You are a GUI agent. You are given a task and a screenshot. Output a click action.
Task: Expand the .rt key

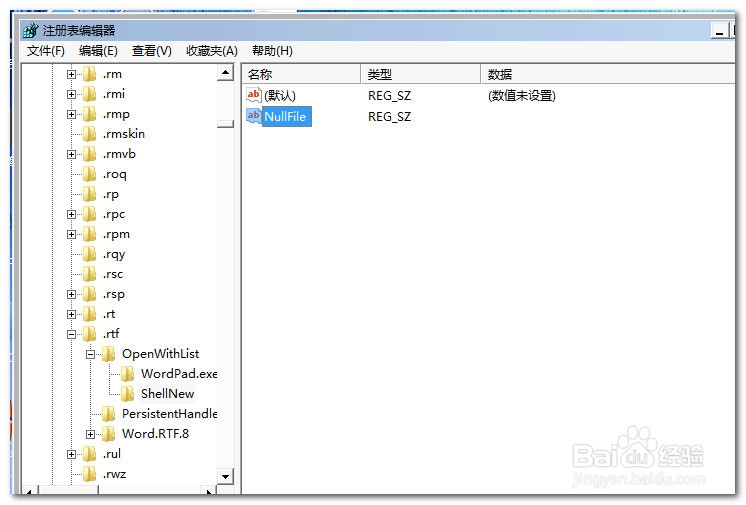point(71,314)
